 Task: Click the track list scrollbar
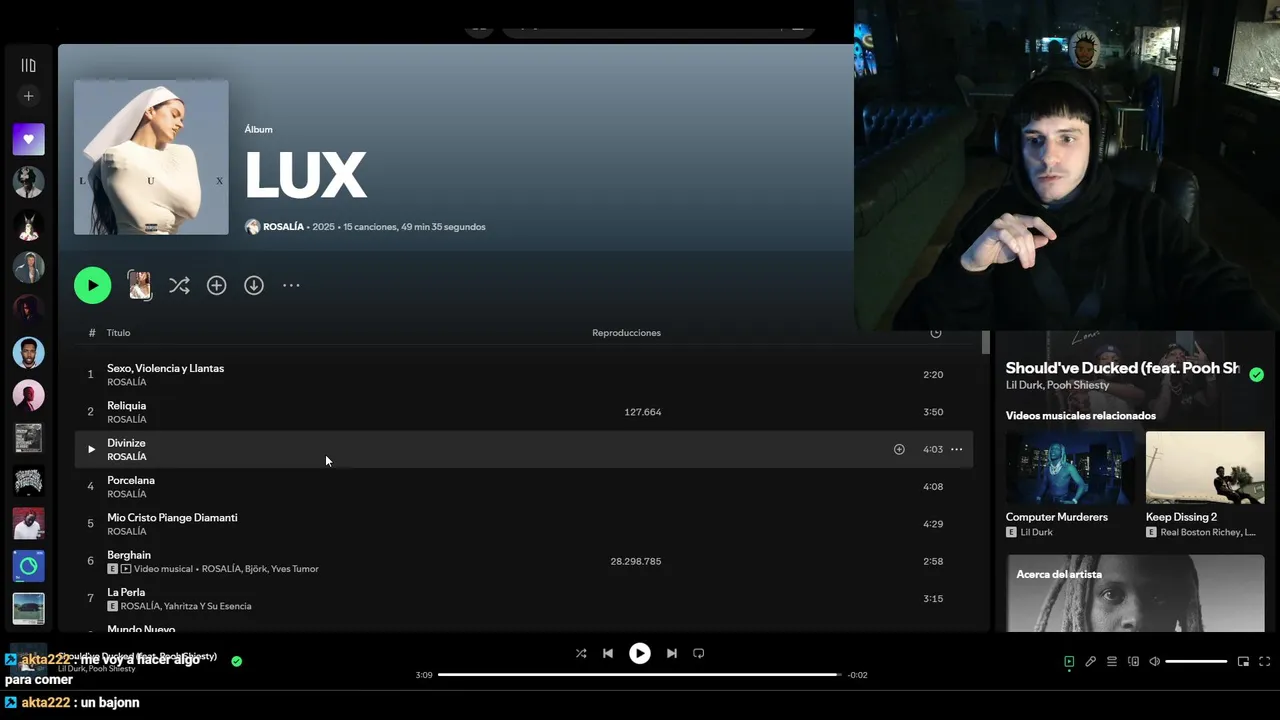986,343
